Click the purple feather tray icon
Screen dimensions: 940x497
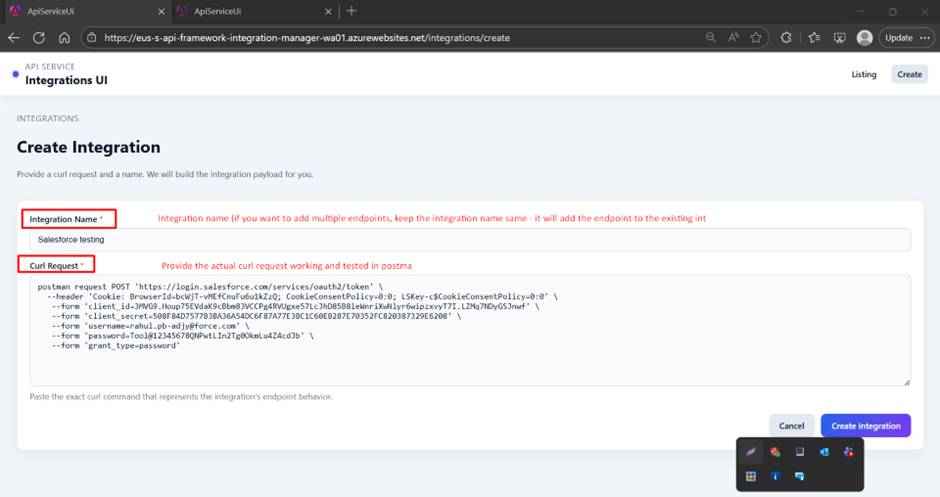click(x=751, y=452)
